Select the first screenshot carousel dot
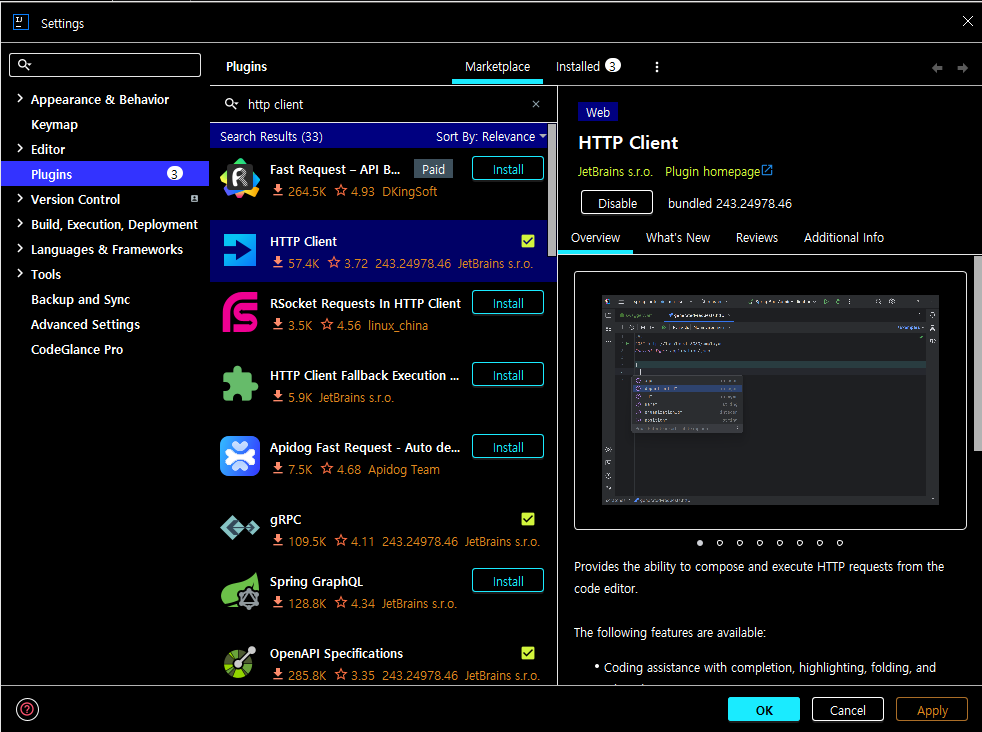 click(700, 543)
